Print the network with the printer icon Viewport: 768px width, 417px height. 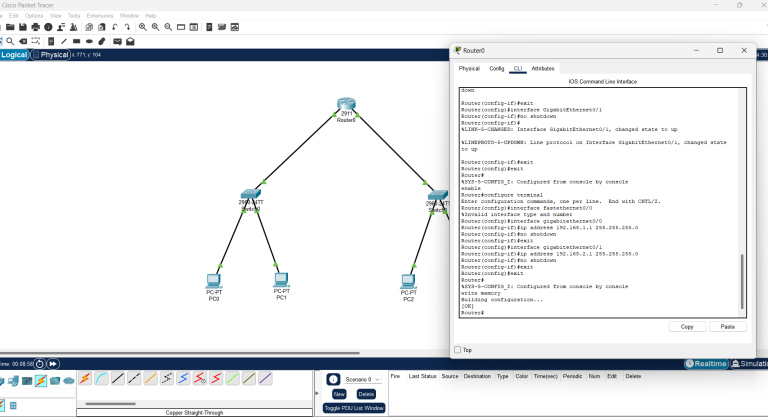(35, 27)
